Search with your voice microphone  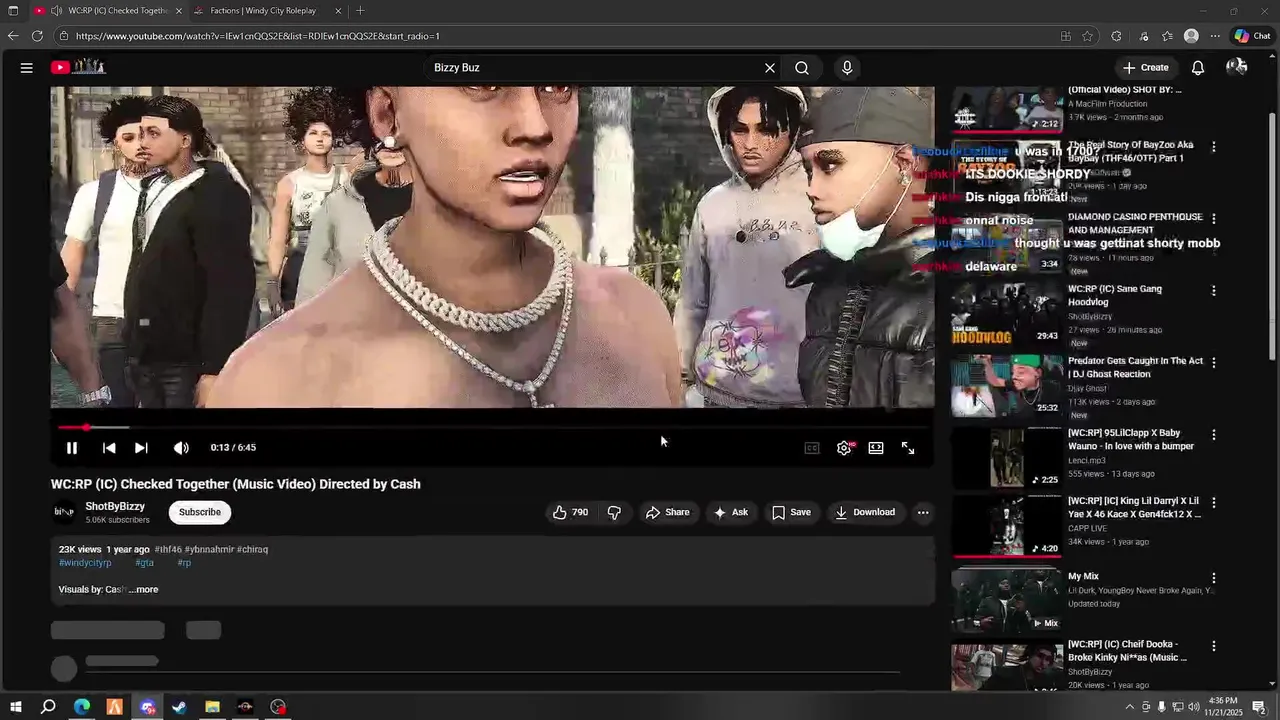[x=847, y=68]
